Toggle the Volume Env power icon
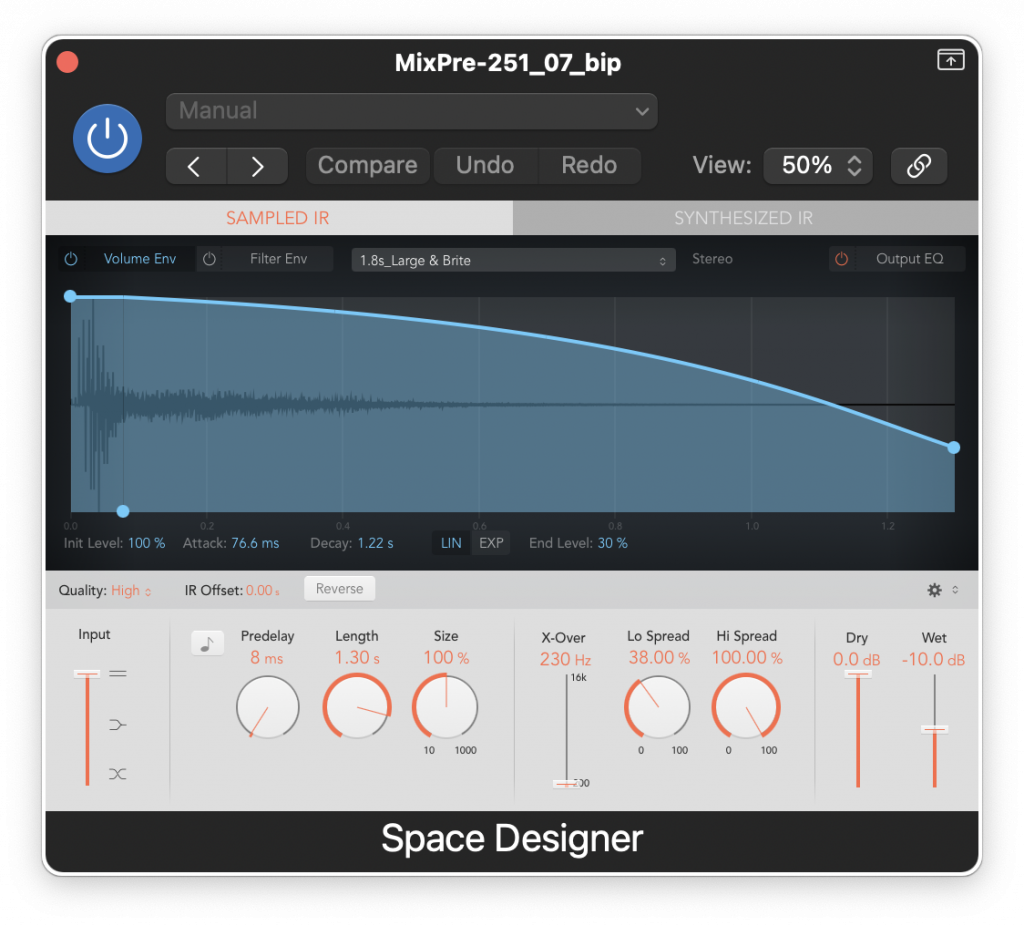 point(71,259)
